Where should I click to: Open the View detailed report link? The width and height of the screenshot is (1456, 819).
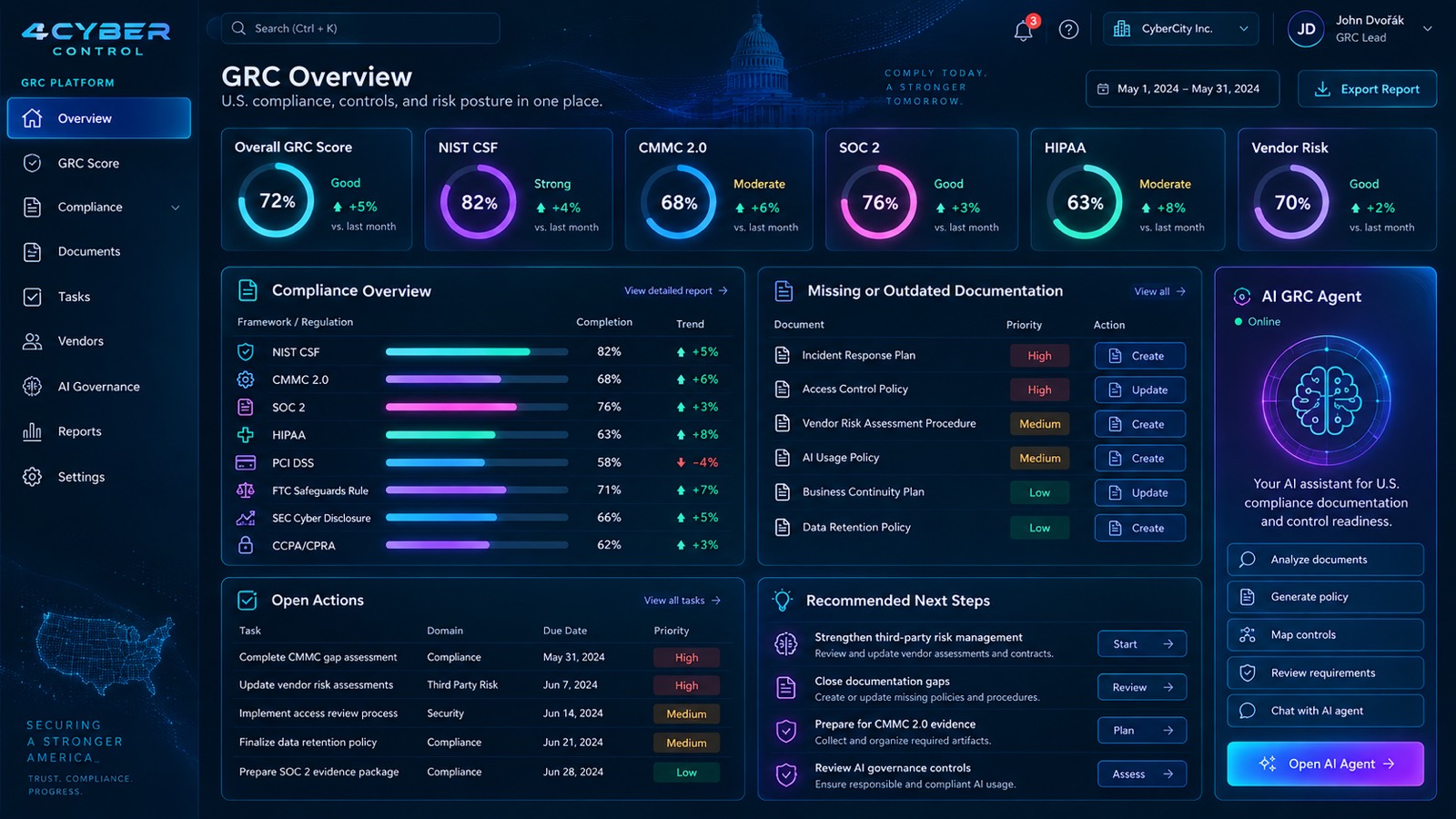click(676, 291)
